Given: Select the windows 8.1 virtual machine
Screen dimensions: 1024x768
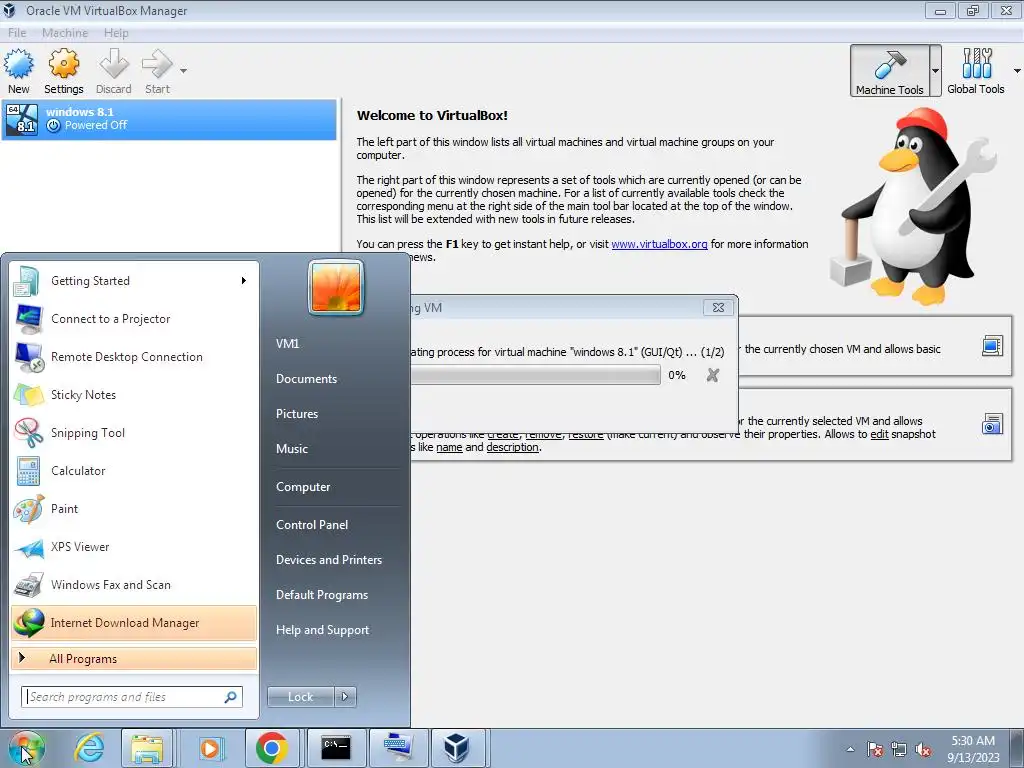Looking at the screenshot, I should [169, 119].
